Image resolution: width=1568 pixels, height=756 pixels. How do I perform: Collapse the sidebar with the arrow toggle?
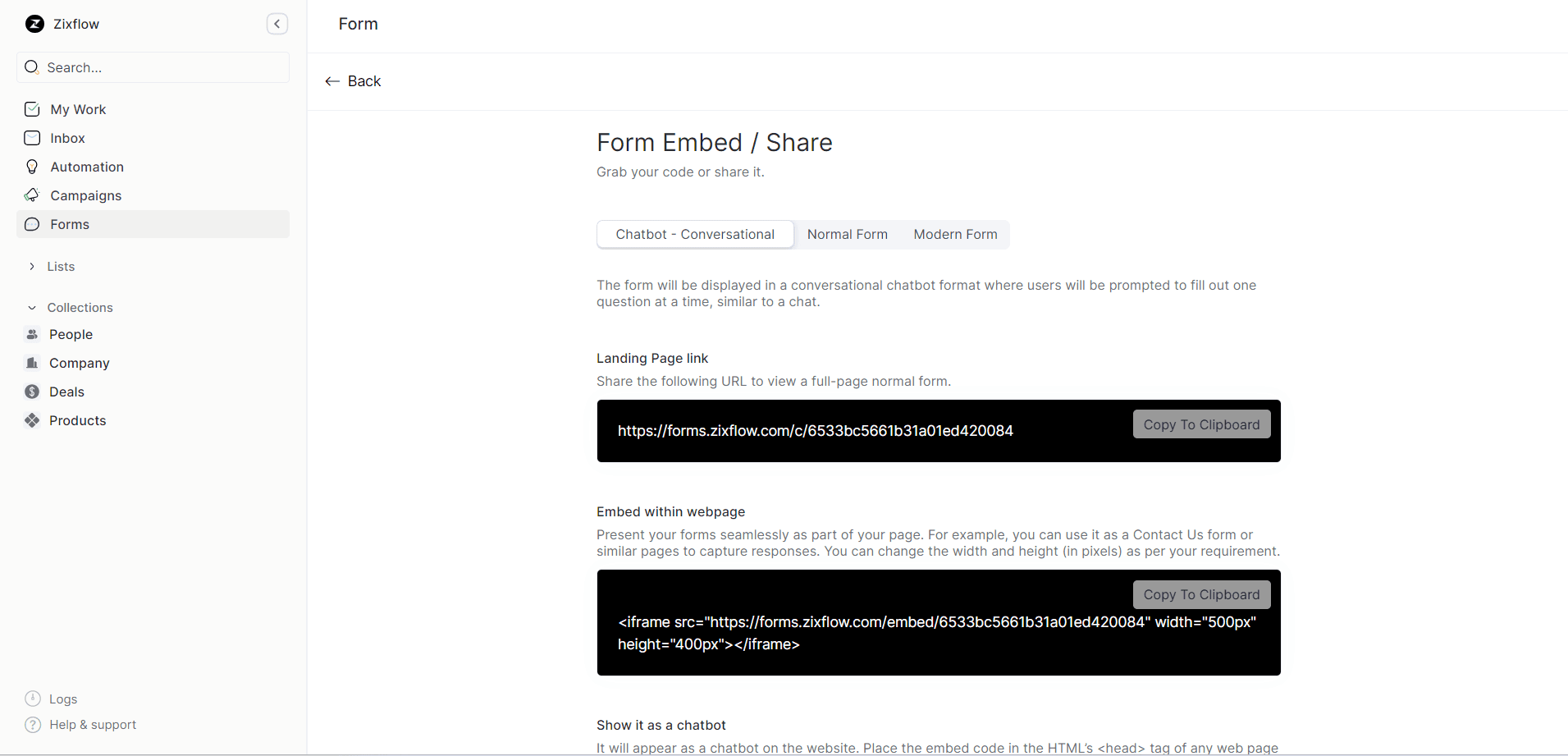click(x=277, y=24)
